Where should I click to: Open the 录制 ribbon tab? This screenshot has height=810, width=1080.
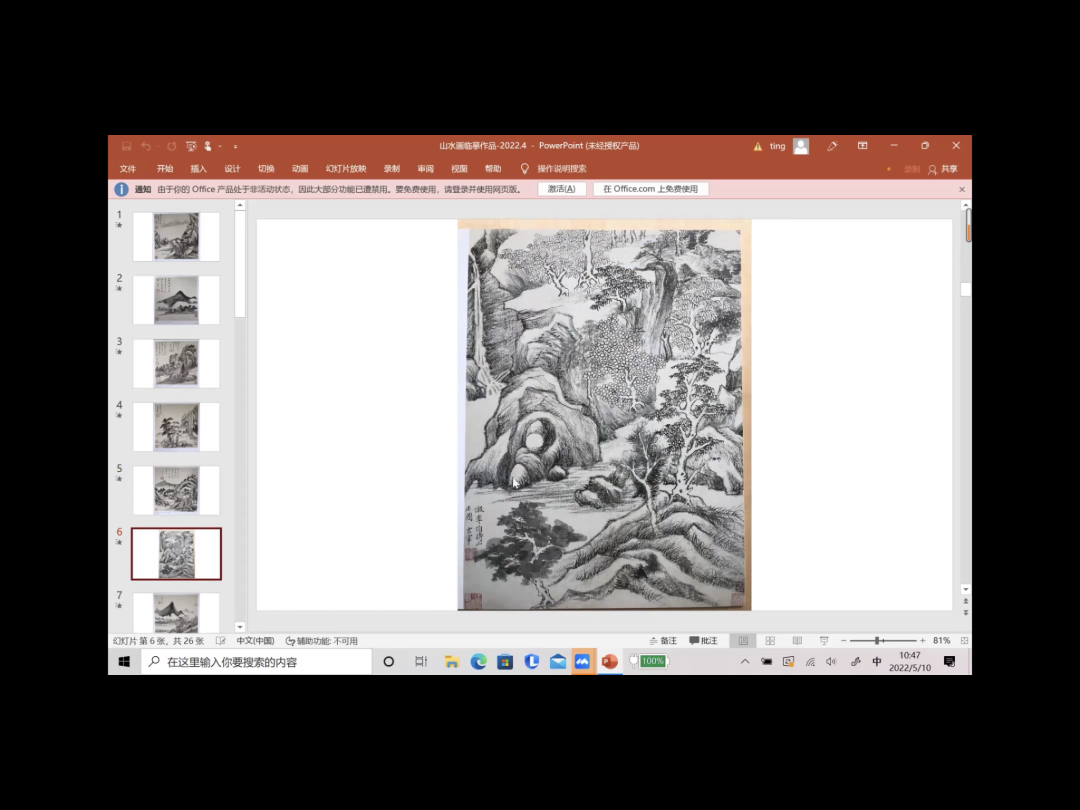[392, 169]
